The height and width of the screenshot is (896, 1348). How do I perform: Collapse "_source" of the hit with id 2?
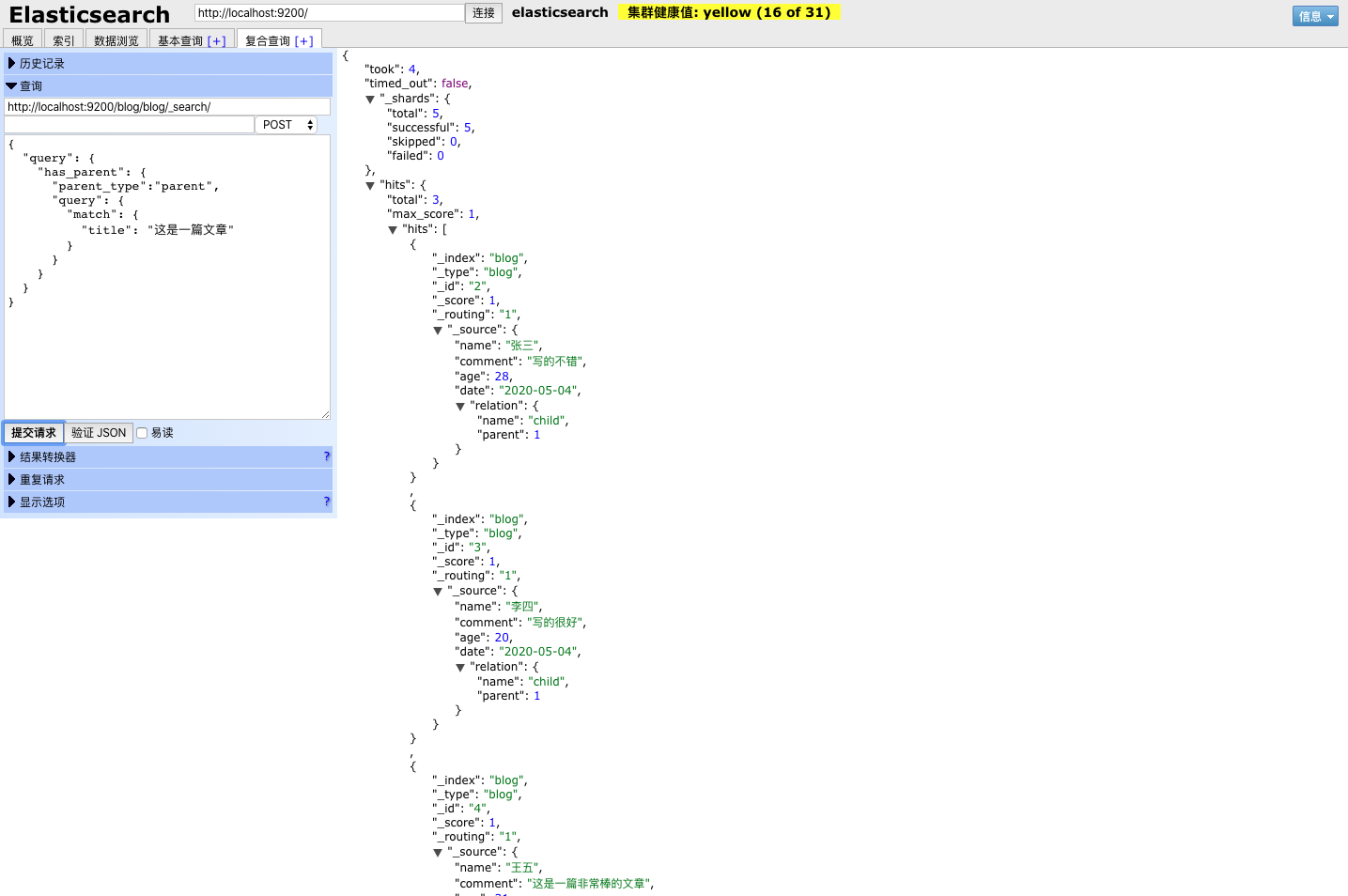coord(438,331)
